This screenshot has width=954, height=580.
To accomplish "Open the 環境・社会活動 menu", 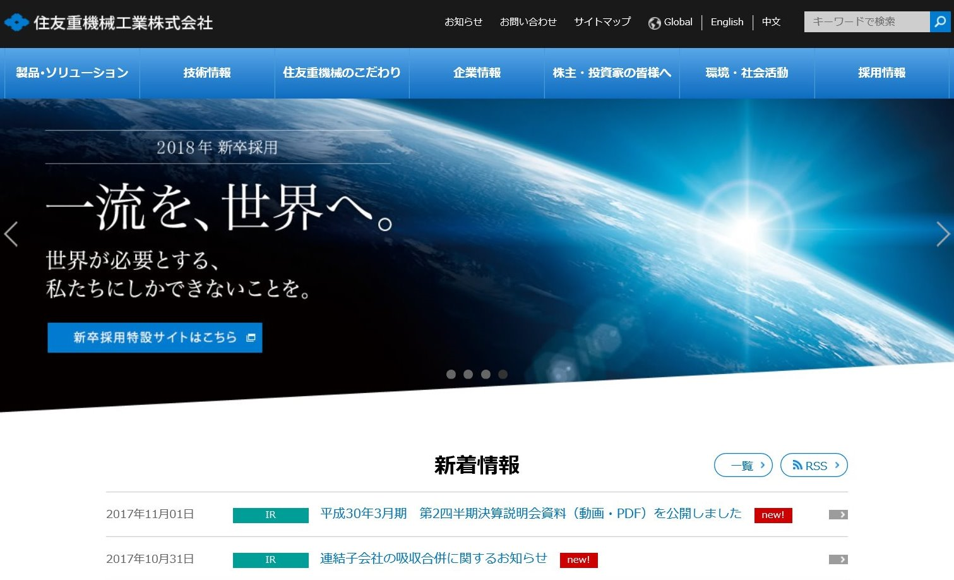I will (747, 73).
